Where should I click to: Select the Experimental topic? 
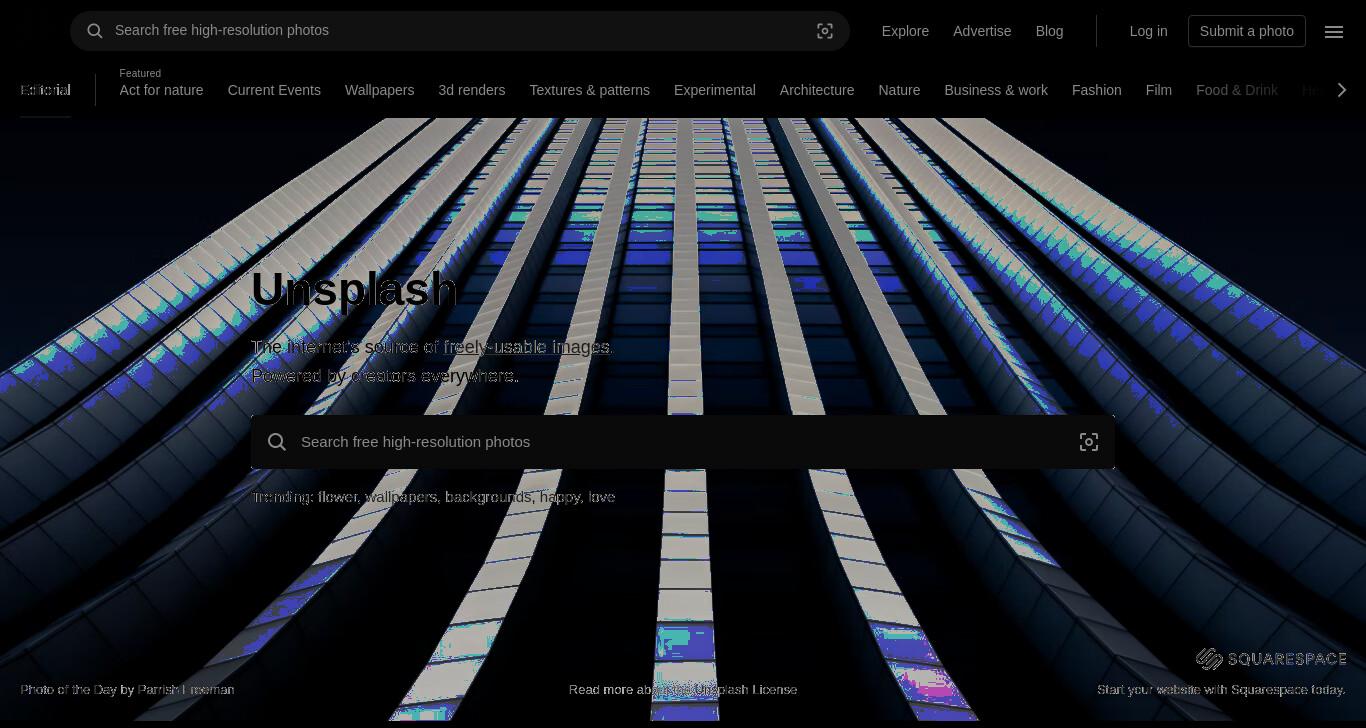coord(714,90)
